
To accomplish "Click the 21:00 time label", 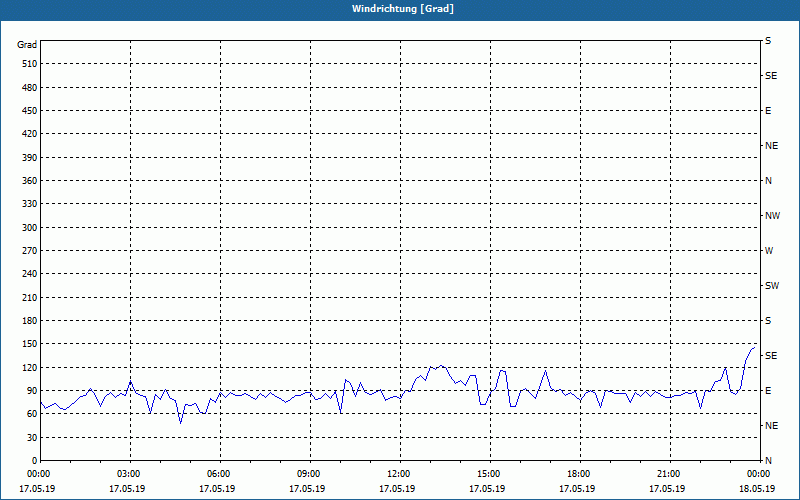I will [669, 474].
